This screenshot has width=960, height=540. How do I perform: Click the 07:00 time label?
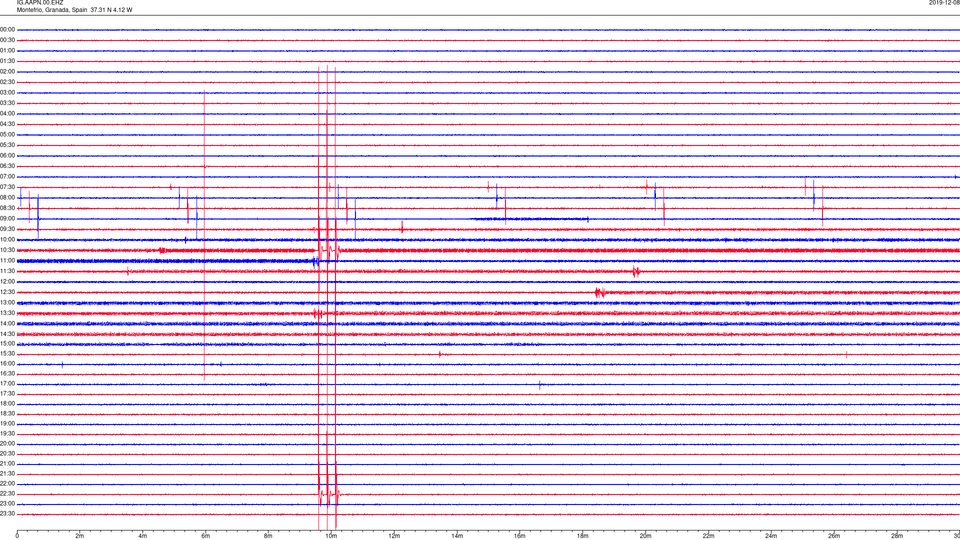[x=7, y=176]
